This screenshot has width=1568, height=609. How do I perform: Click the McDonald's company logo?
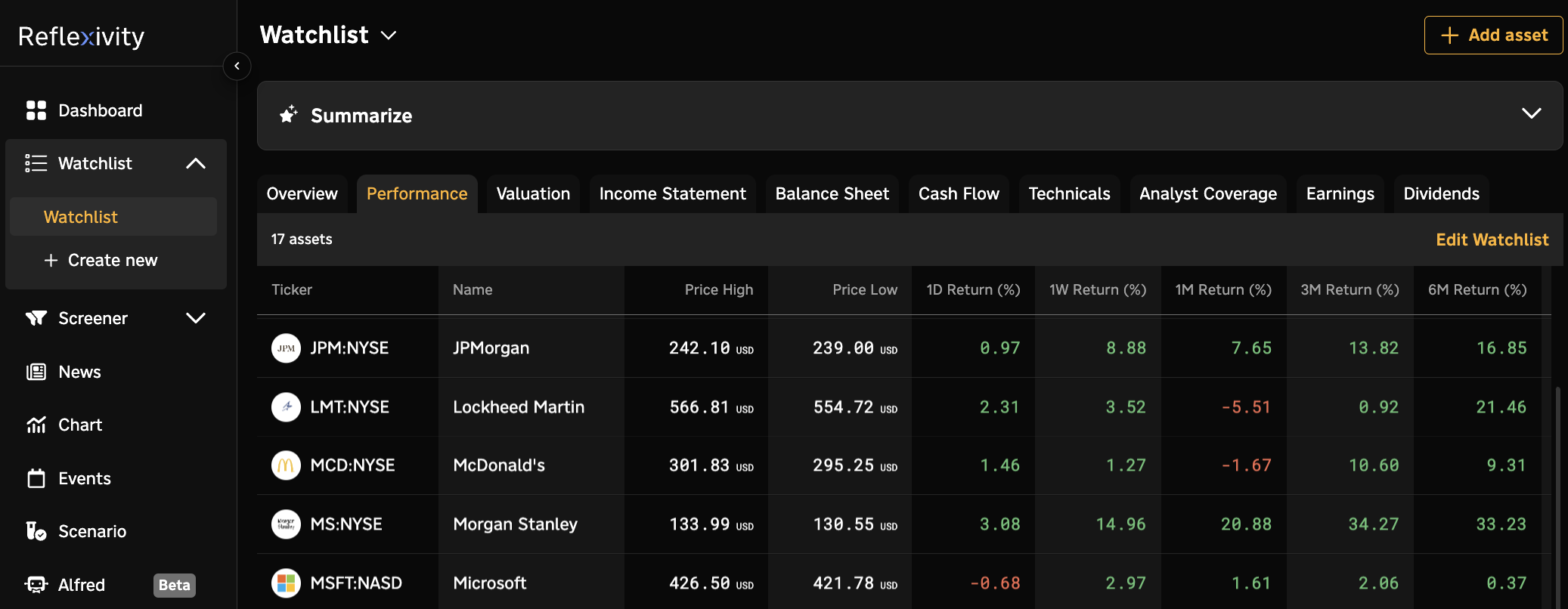click(286, 465)
